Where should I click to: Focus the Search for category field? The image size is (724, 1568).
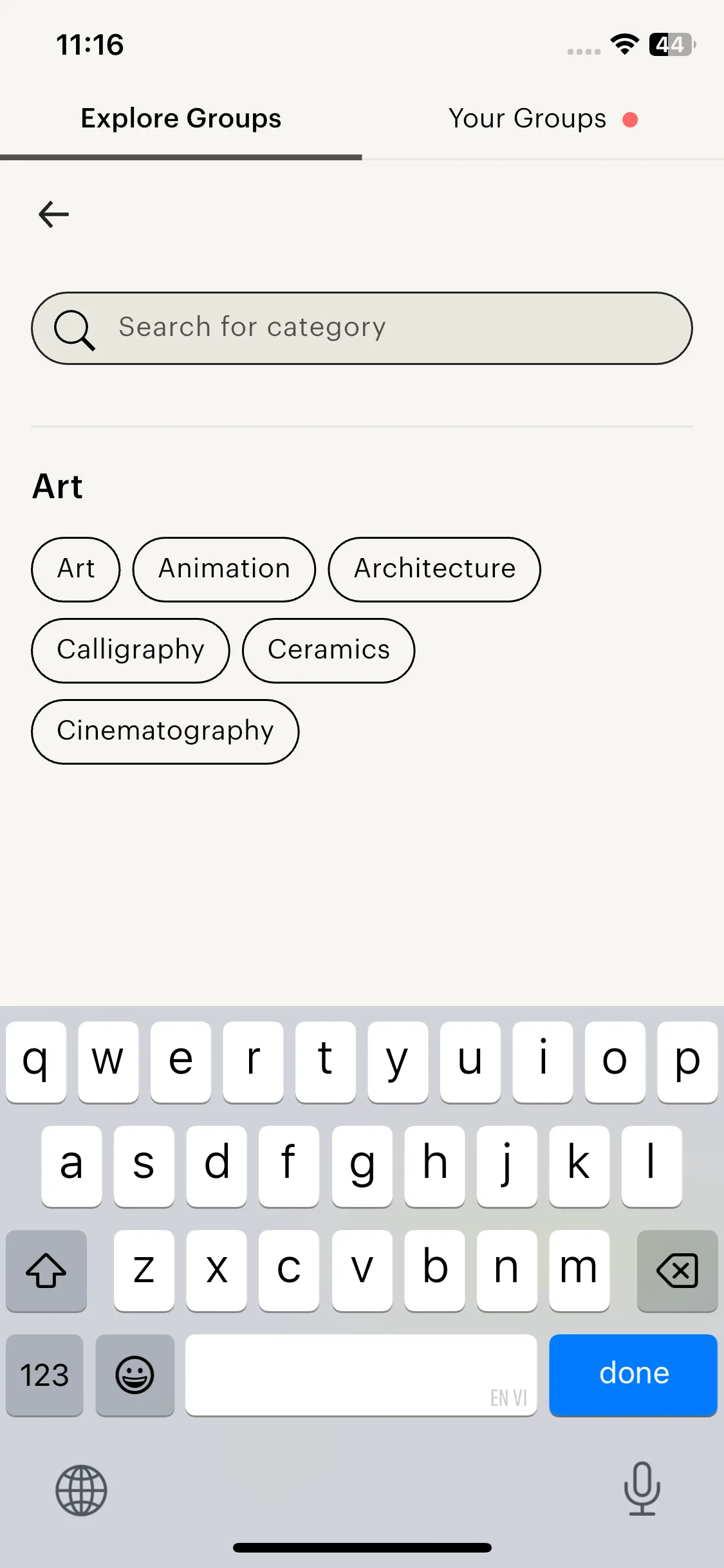click(x=386, y=328)
